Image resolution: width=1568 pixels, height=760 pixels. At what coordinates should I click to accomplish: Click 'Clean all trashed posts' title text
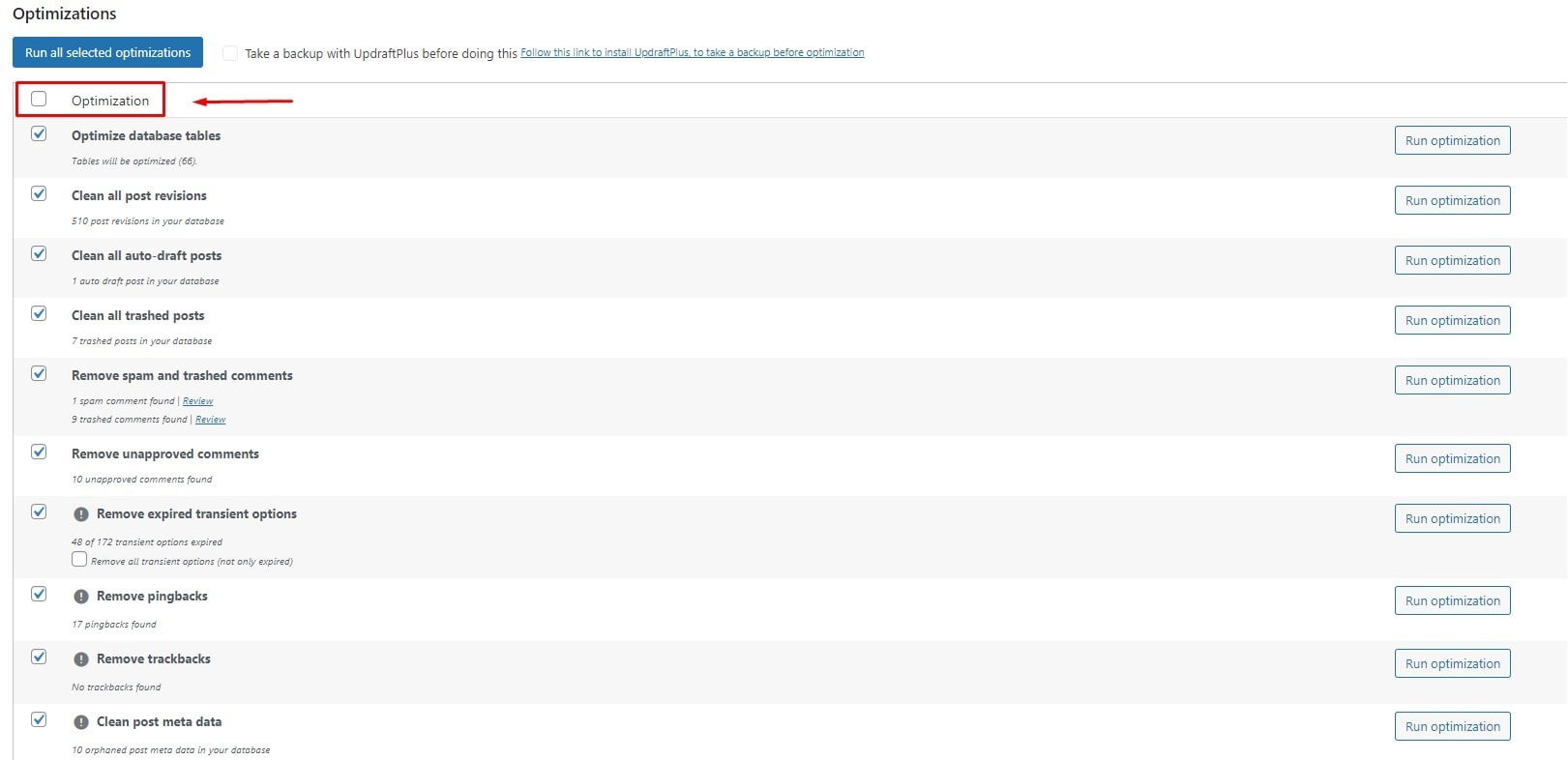[x=138, y=315]
